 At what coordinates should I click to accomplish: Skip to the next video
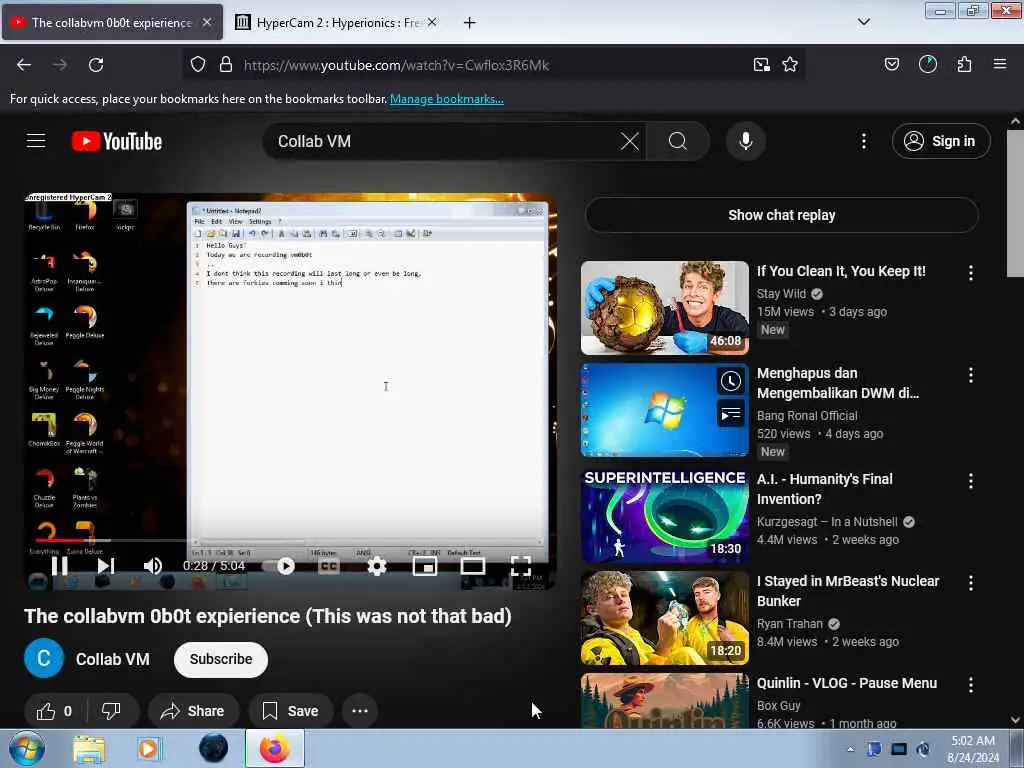(x=106, y=566)
